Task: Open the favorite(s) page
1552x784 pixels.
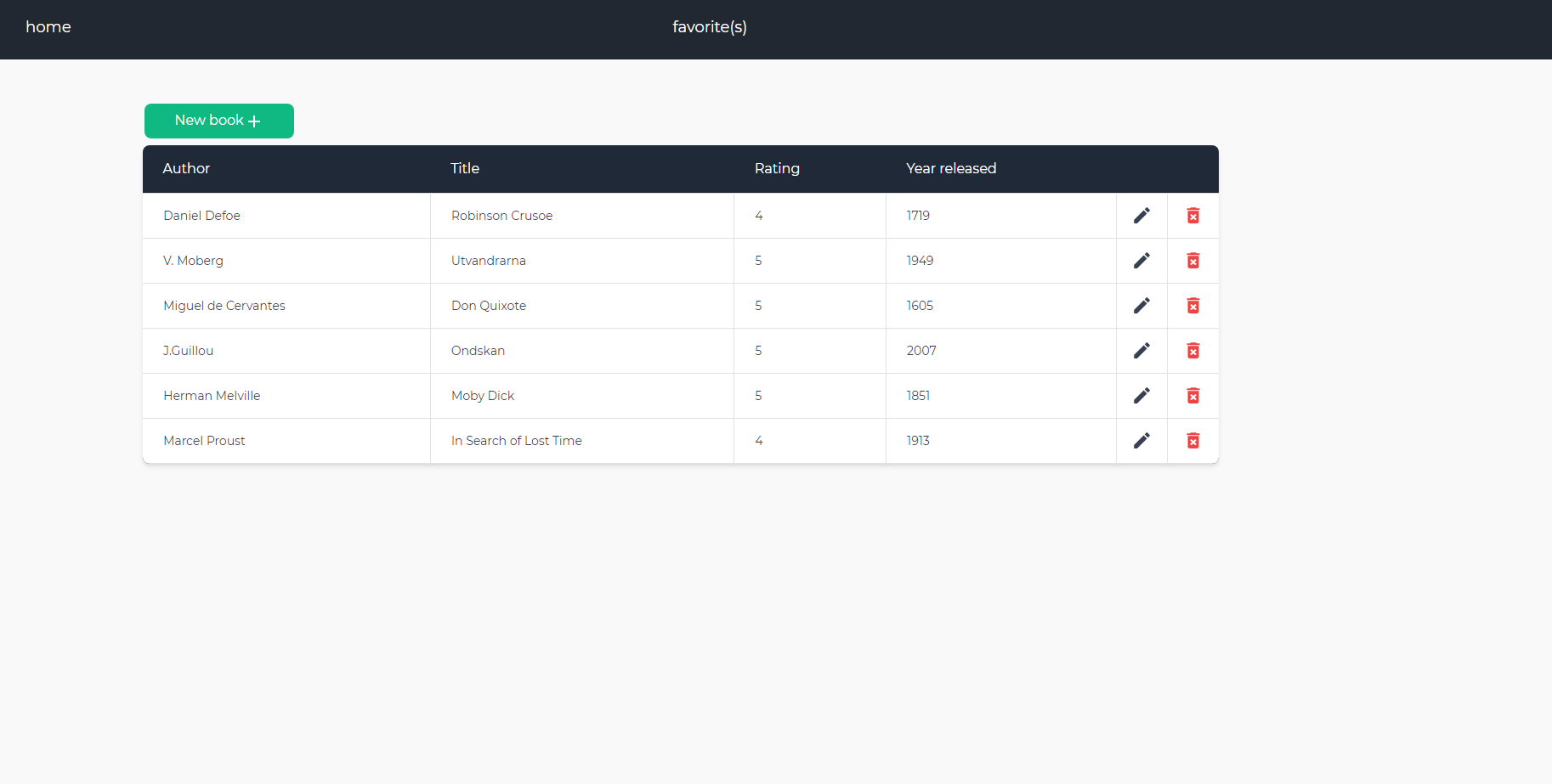Action: click(710, 27)
